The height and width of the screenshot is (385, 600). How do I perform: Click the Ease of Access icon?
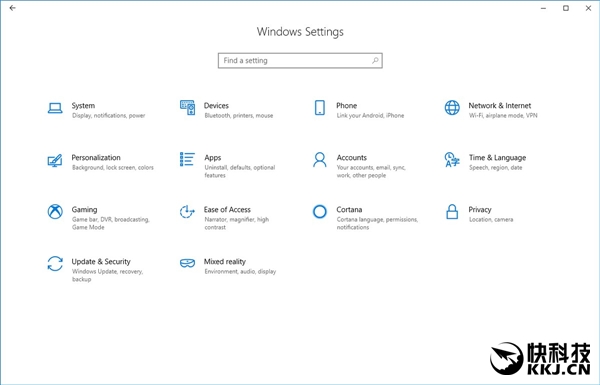(187, 211)
